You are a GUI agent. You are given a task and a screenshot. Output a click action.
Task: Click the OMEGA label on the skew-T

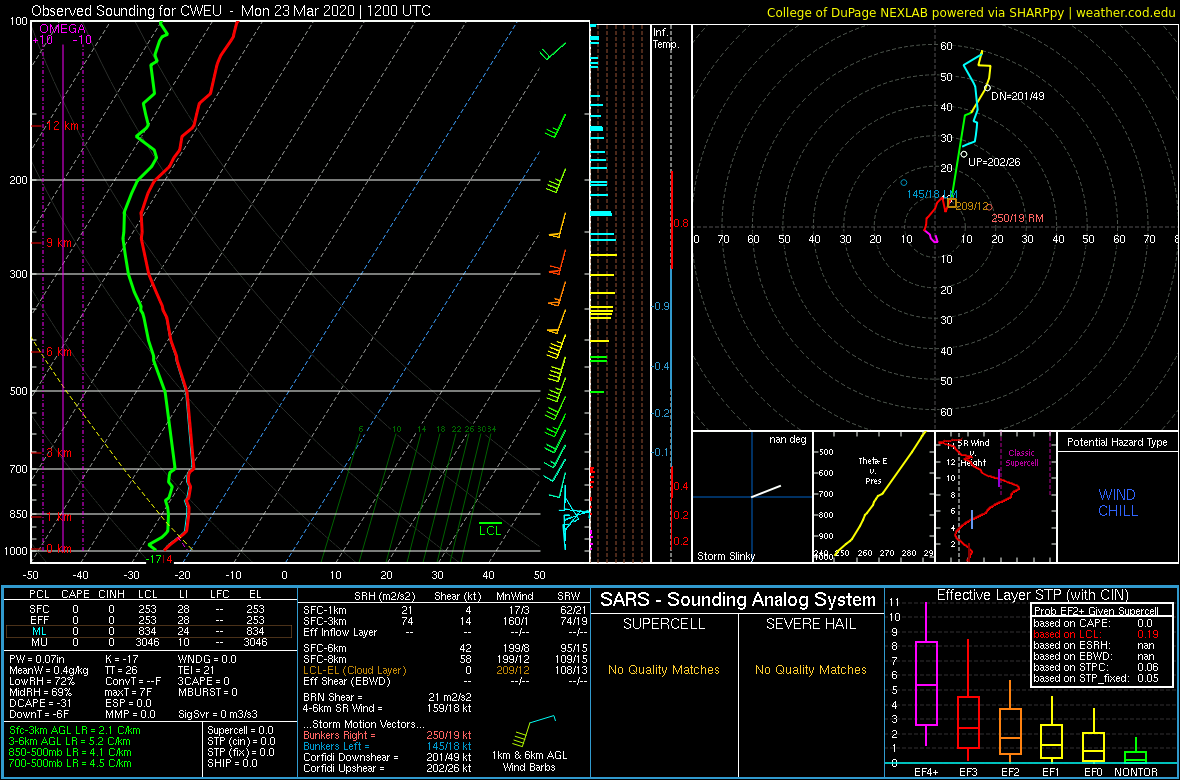(62, 29)
